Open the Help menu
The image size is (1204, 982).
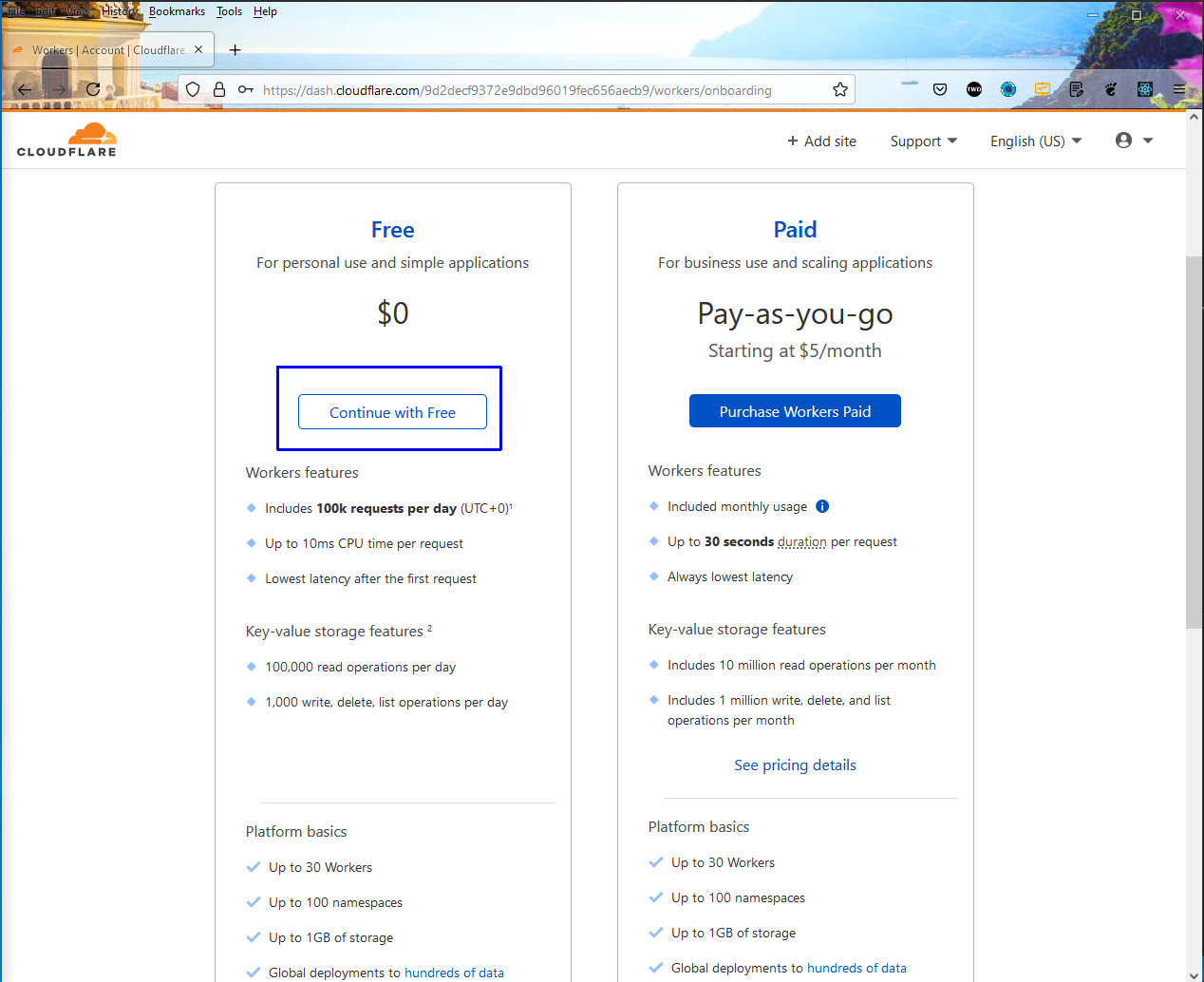click(265, 11)
